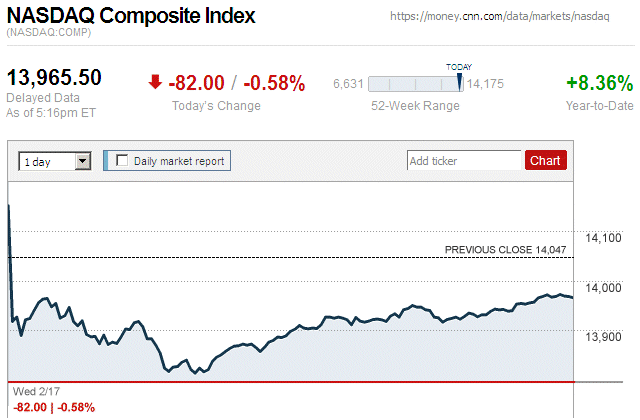640x420 pixels.
Task: Click the 13,900 axis label
Action: coord(604,337)
